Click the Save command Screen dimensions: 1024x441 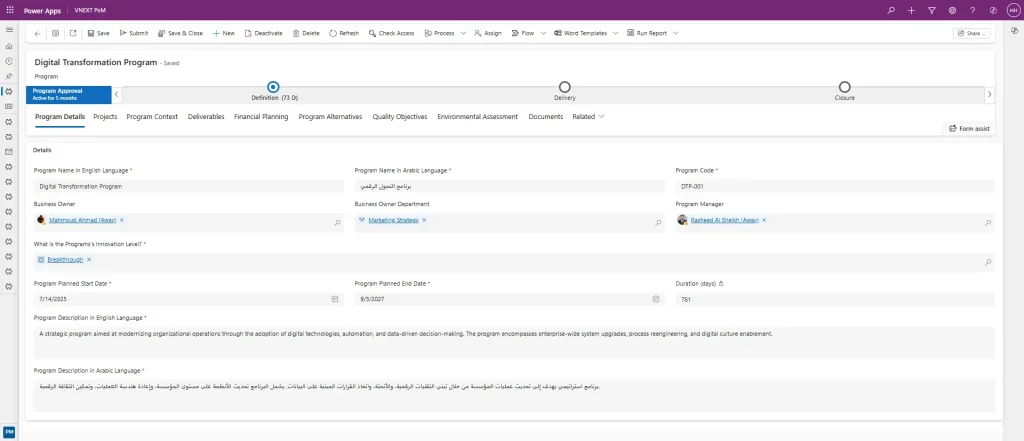point(98,33)
